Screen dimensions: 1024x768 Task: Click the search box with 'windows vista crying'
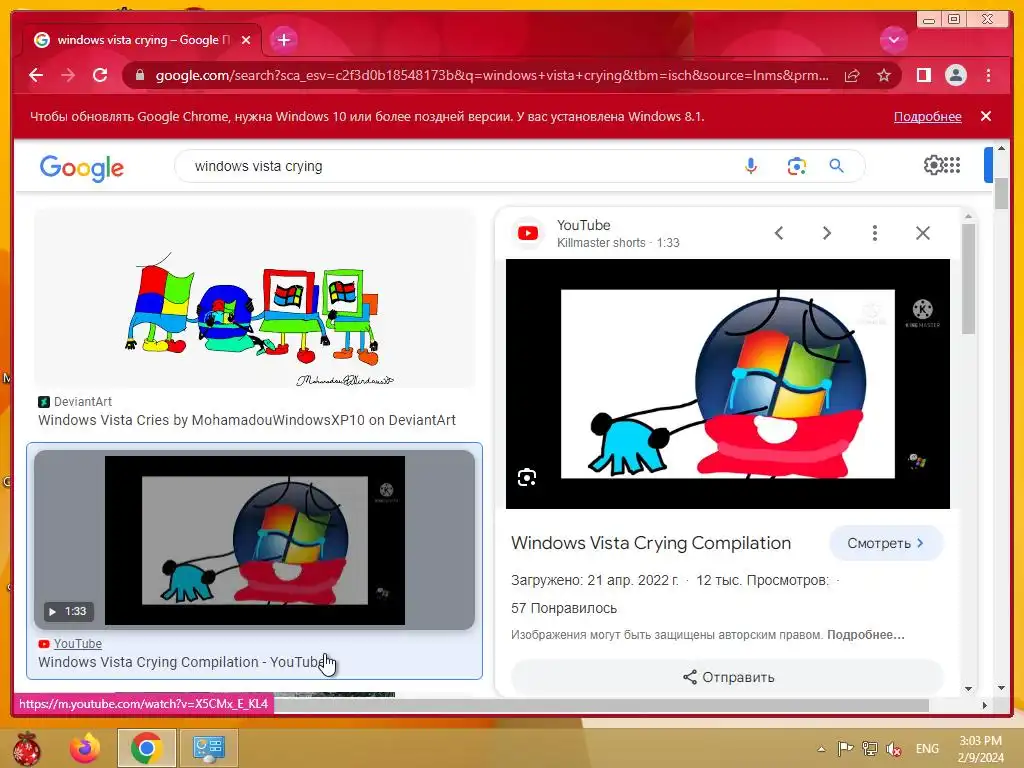pos(457,166)
